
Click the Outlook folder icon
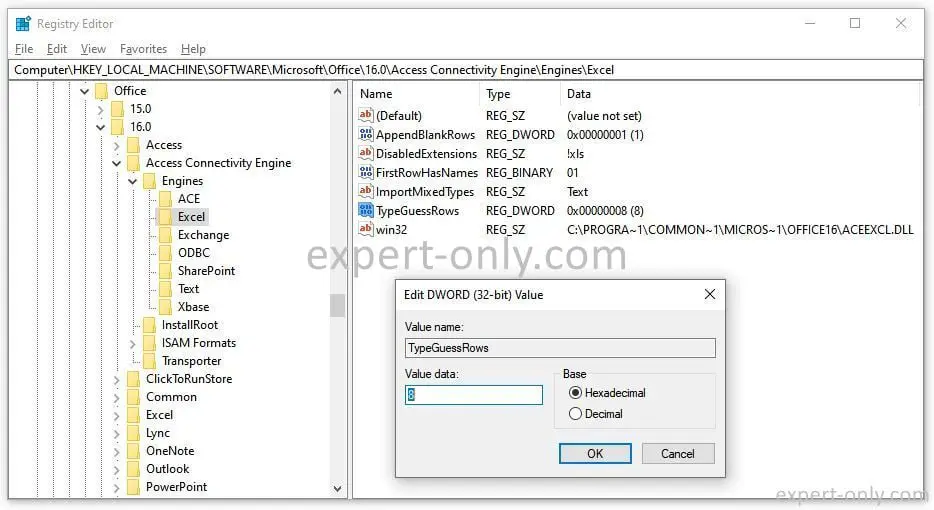tap(134, 469)
